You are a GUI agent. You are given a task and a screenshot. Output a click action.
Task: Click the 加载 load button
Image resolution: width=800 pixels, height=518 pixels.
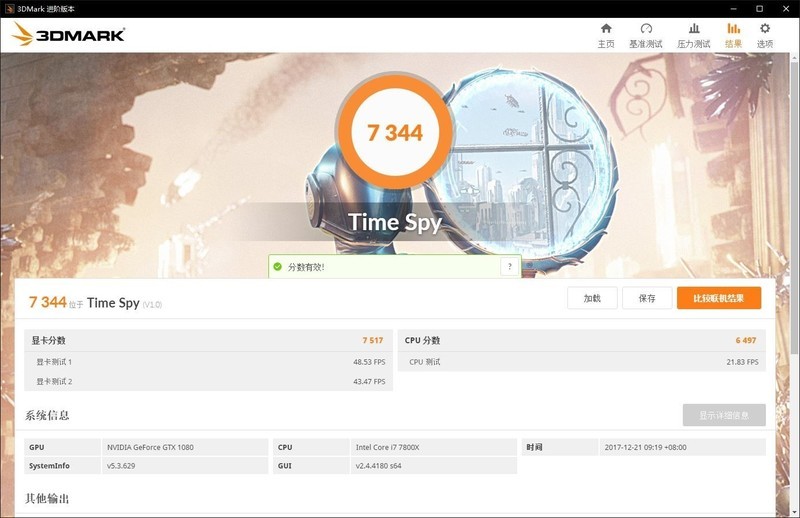pos(592,298)
